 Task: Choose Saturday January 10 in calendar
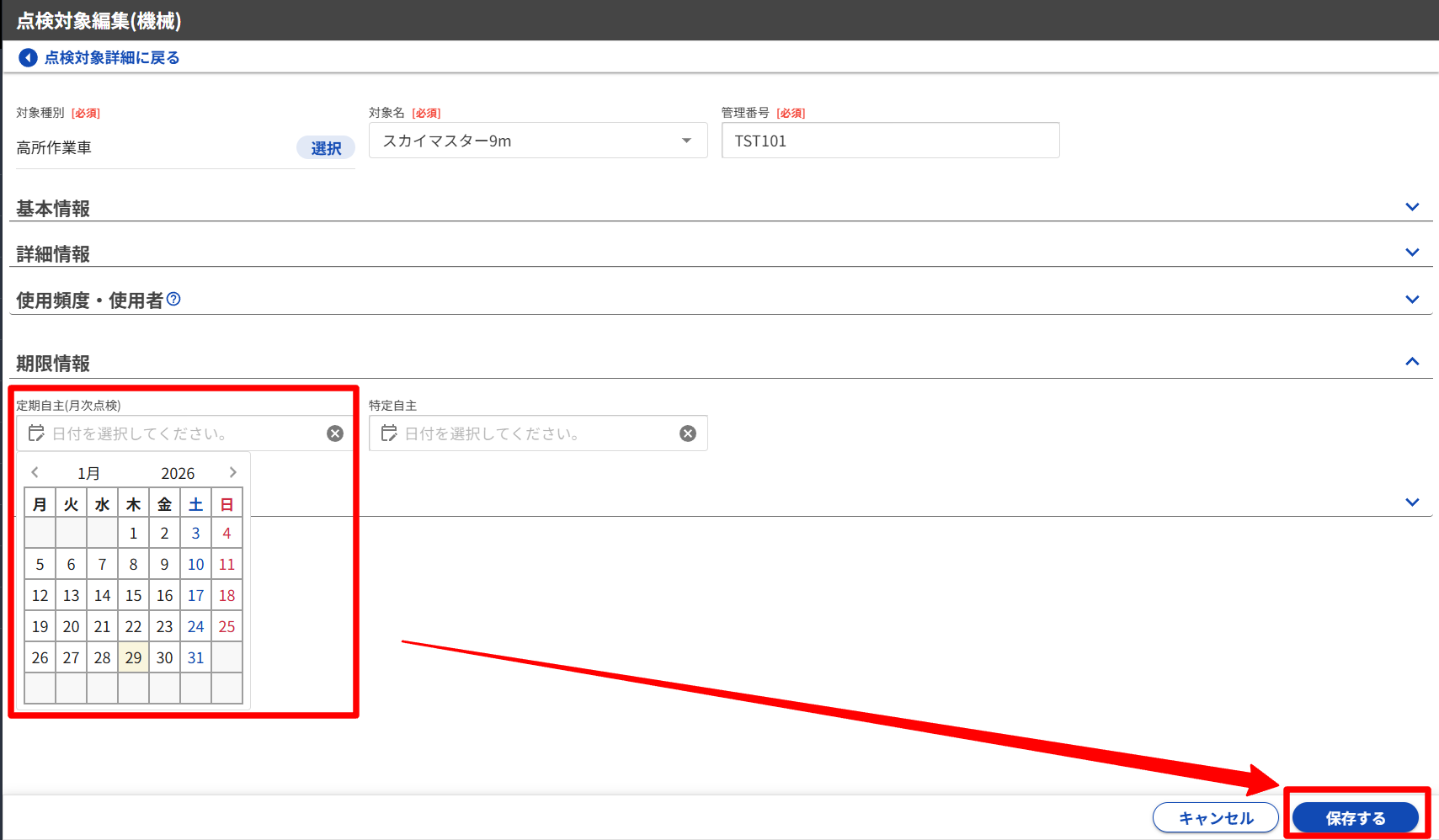(195, 564)
